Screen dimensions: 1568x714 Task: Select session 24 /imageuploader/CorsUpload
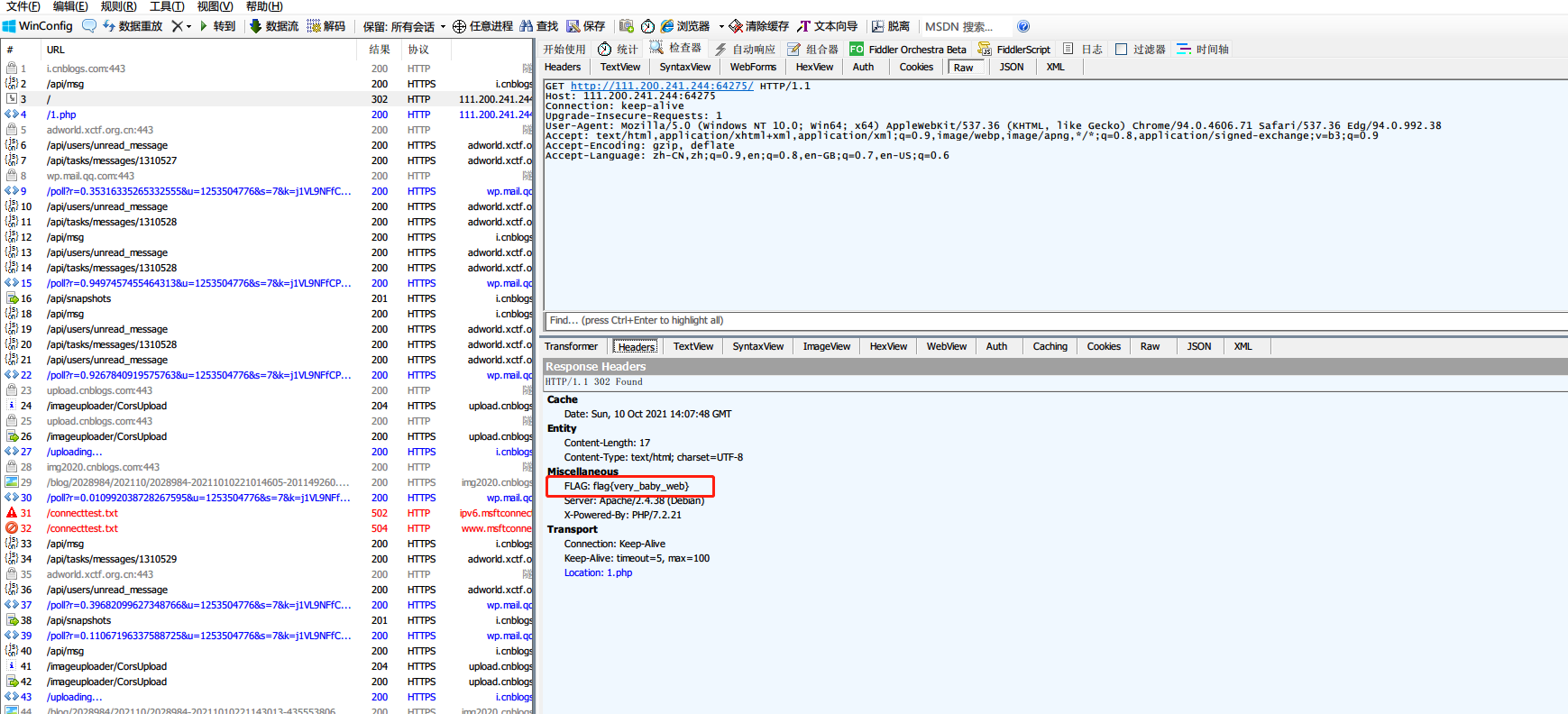tap(268, 406)
